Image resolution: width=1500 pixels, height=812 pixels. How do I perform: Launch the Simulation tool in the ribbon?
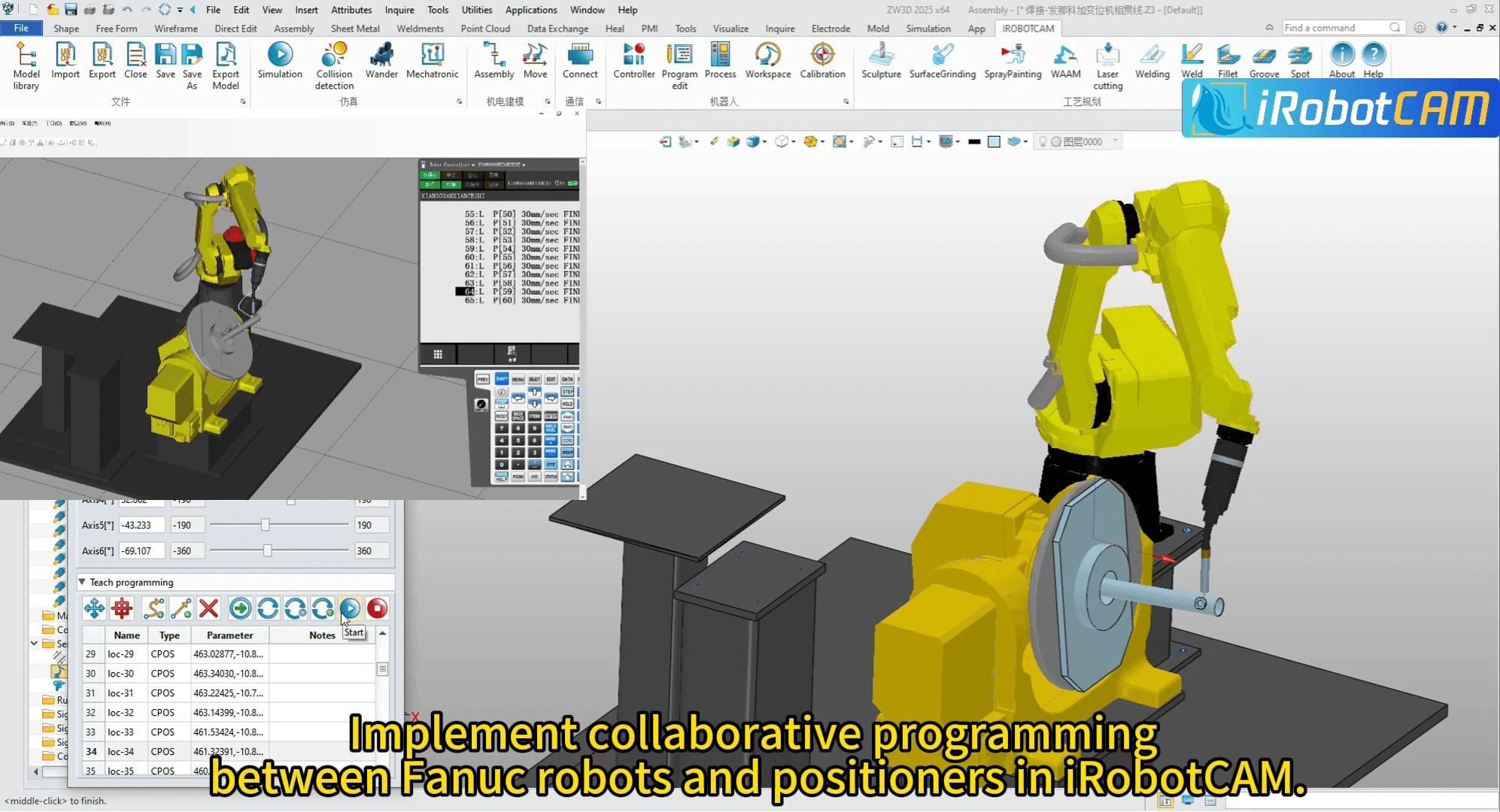click(x=279, y=64)
